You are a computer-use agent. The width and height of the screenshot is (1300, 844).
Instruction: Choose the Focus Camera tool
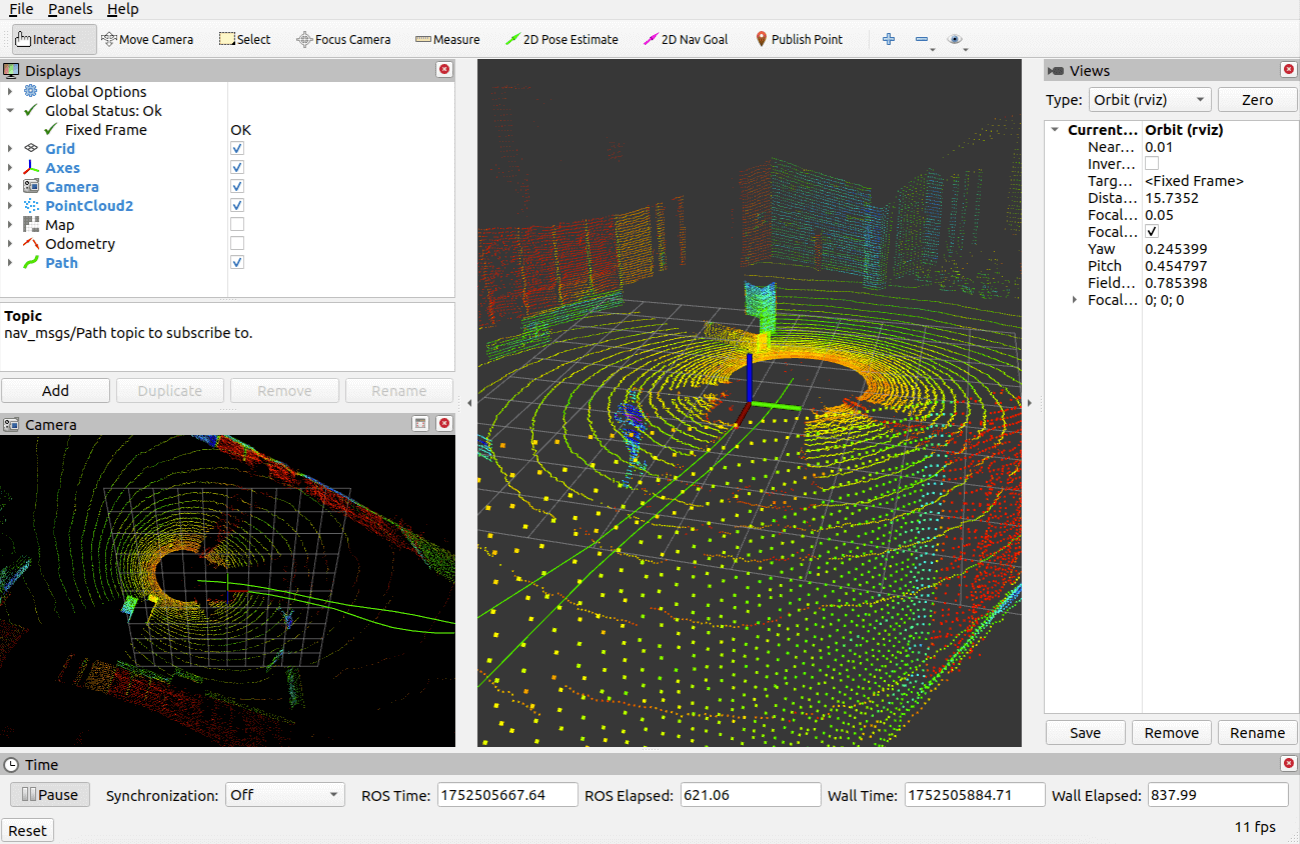click(343, 40)
